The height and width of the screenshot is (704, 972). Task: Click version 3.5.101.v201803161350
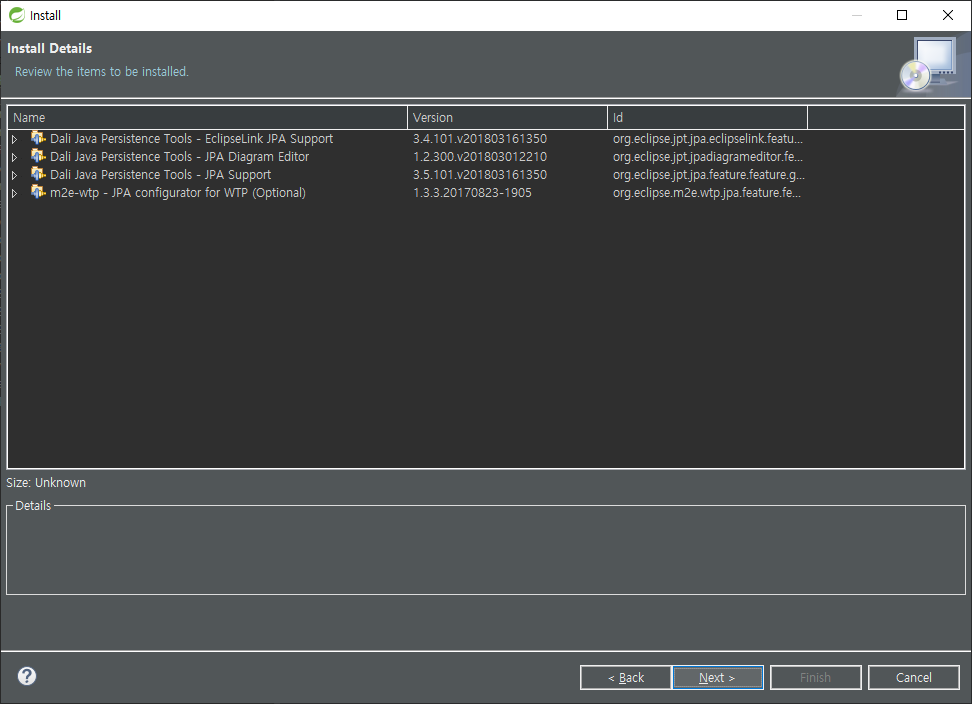tap(480, 175)
